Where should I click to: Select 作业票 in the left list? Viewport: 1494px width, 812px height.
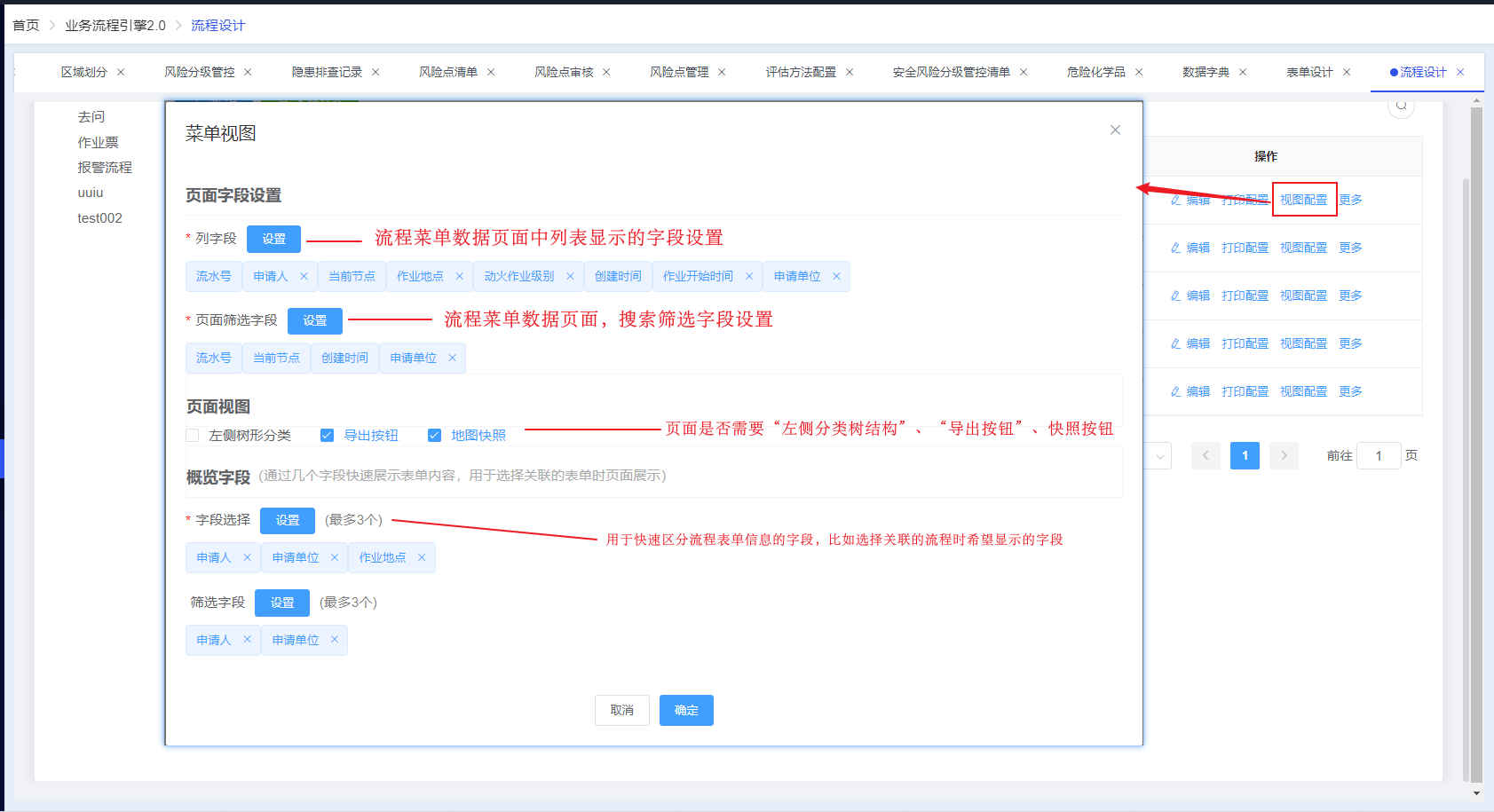(98, 142)
